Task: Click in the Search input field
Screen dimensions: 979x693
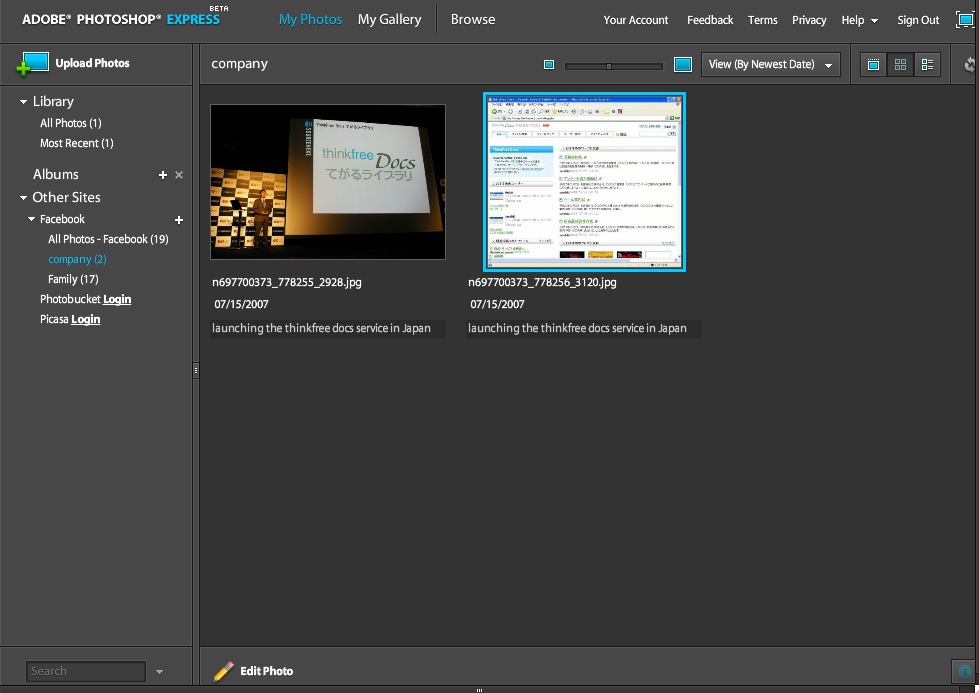Action: tap(86, 671)
